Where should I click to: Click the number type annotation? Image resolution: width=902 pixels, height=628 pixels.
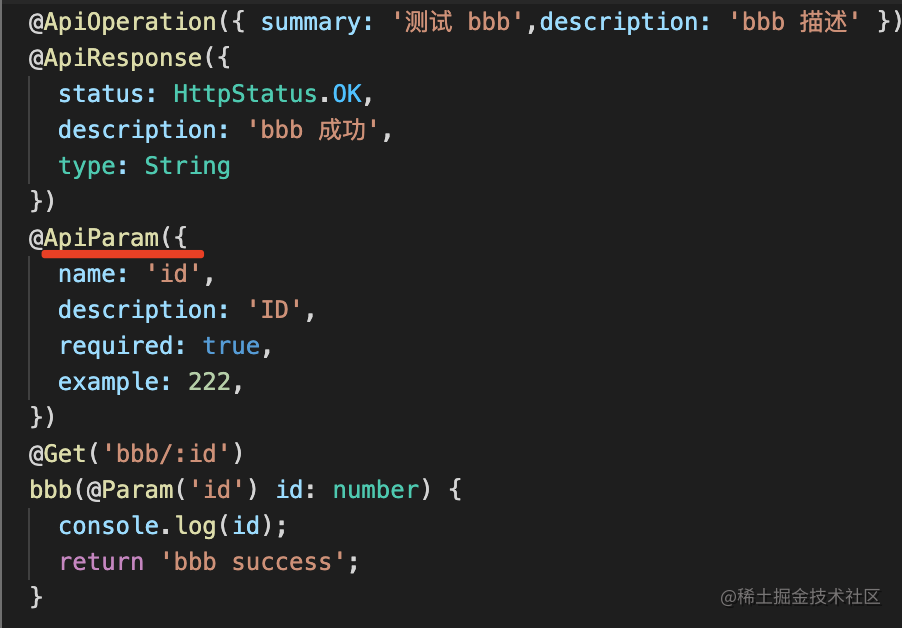(x=376, y=489)
